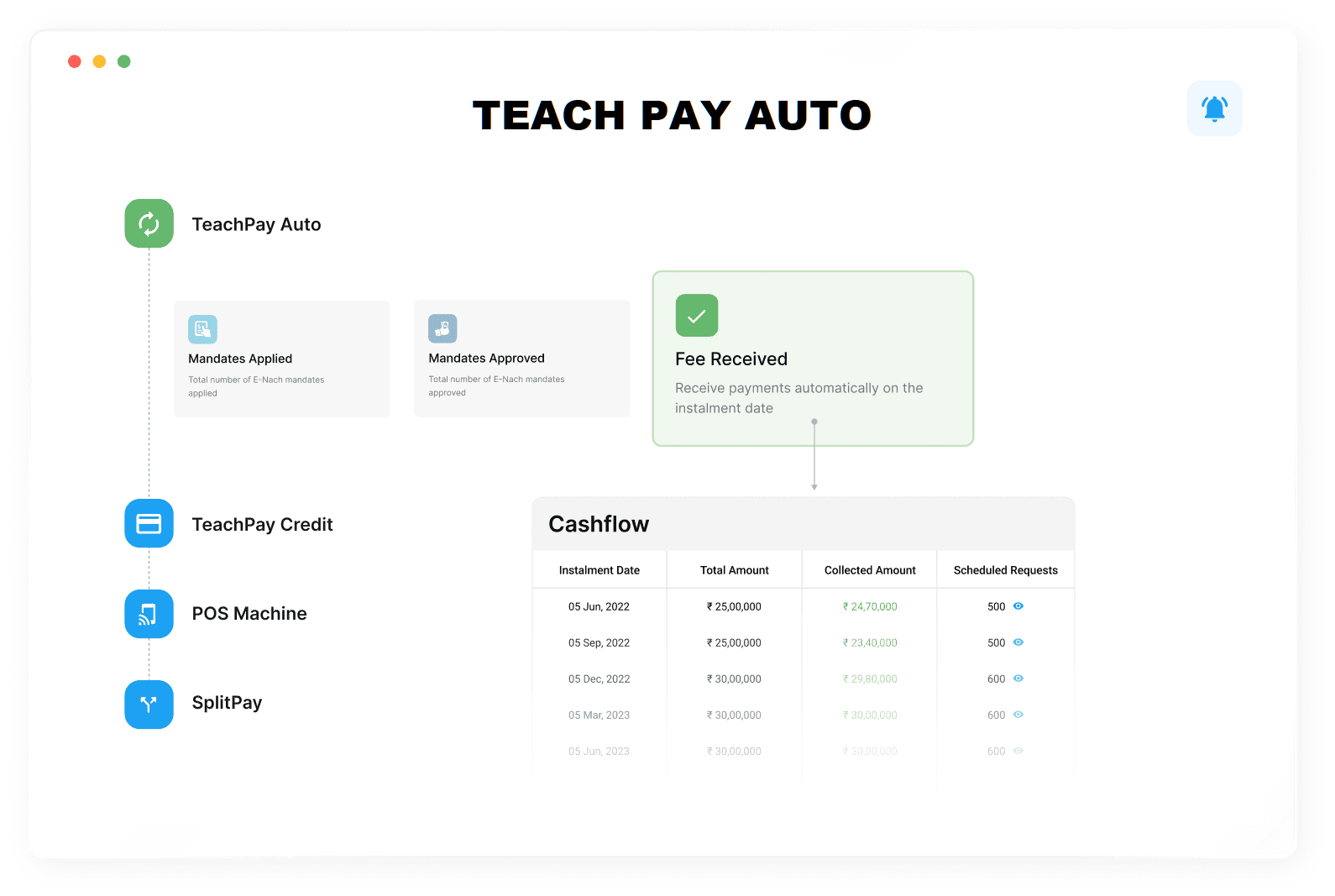Show scheduled requests for 05 Dec, 2022
The image size is (1335, 896).
point(1018,679)
